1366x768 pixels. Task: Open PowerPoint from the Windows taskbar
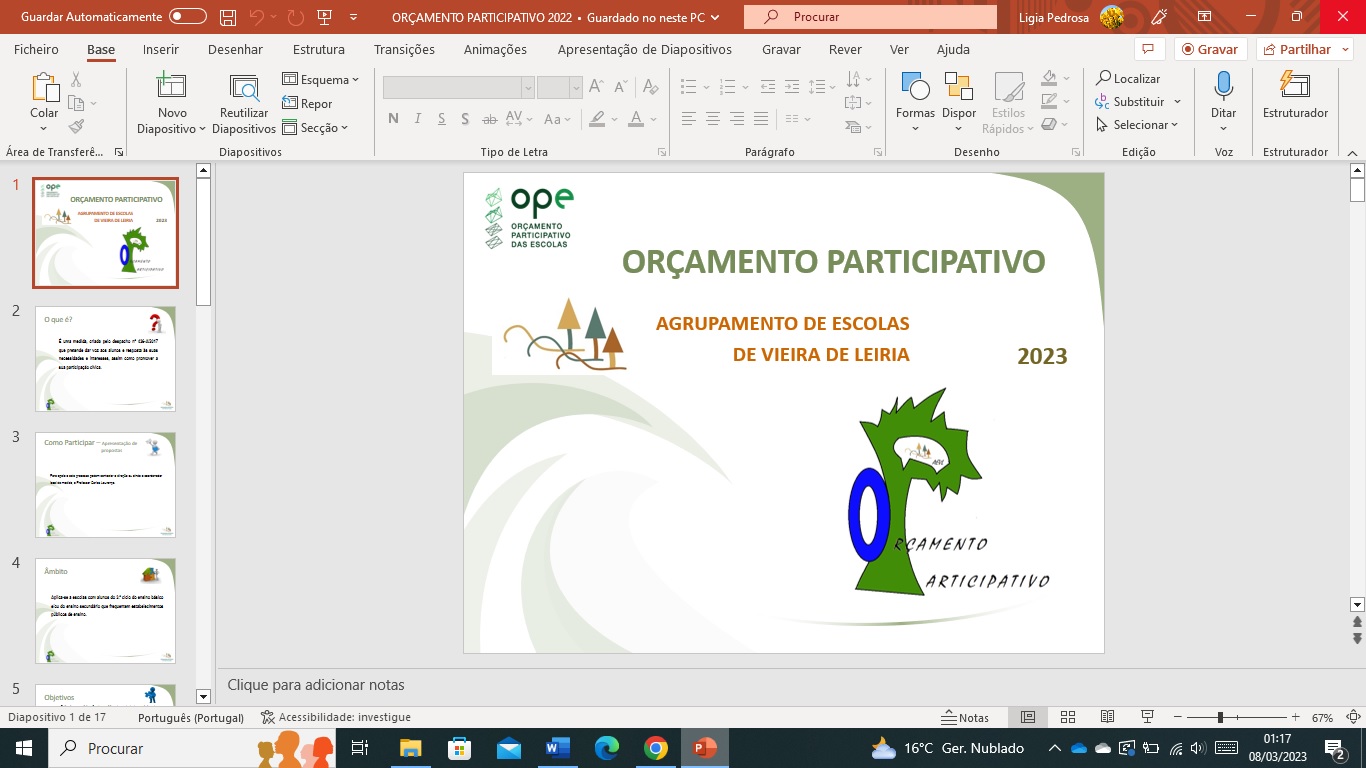(705, 748)
